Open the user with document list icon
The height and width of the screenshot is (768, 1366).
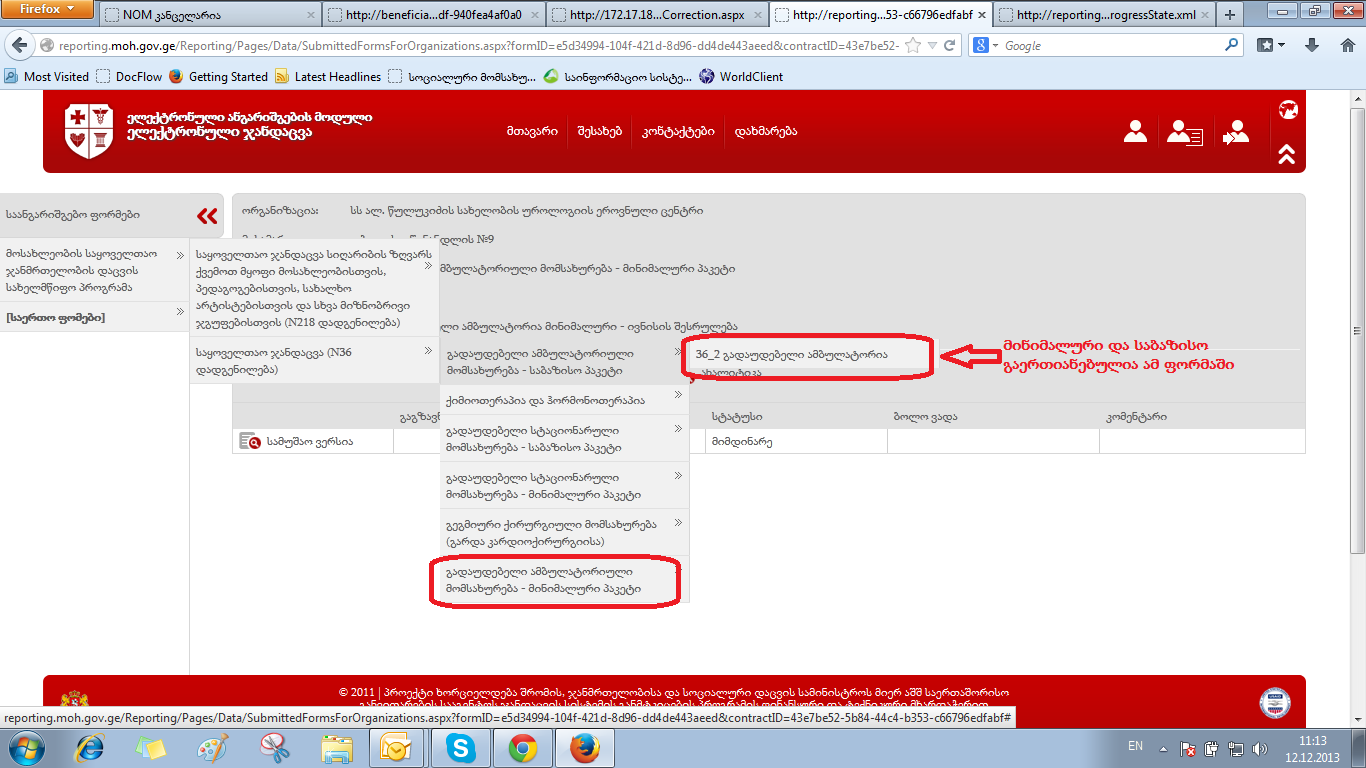point(1185,133)
